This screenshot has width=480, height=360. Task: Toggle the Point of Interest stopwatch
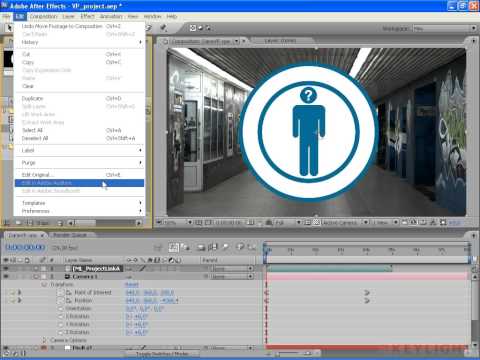[61, 292]
